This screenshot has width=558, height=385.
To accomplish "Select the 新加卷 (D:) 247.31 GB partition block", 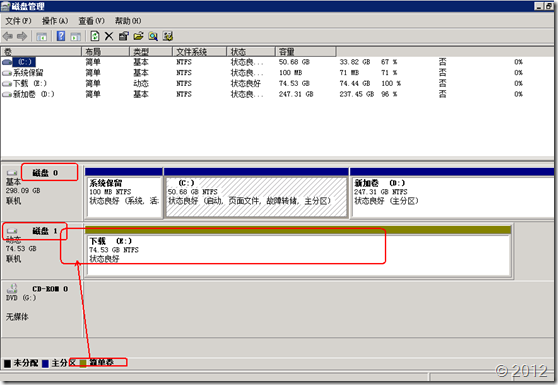I will (x=453, y=193).
